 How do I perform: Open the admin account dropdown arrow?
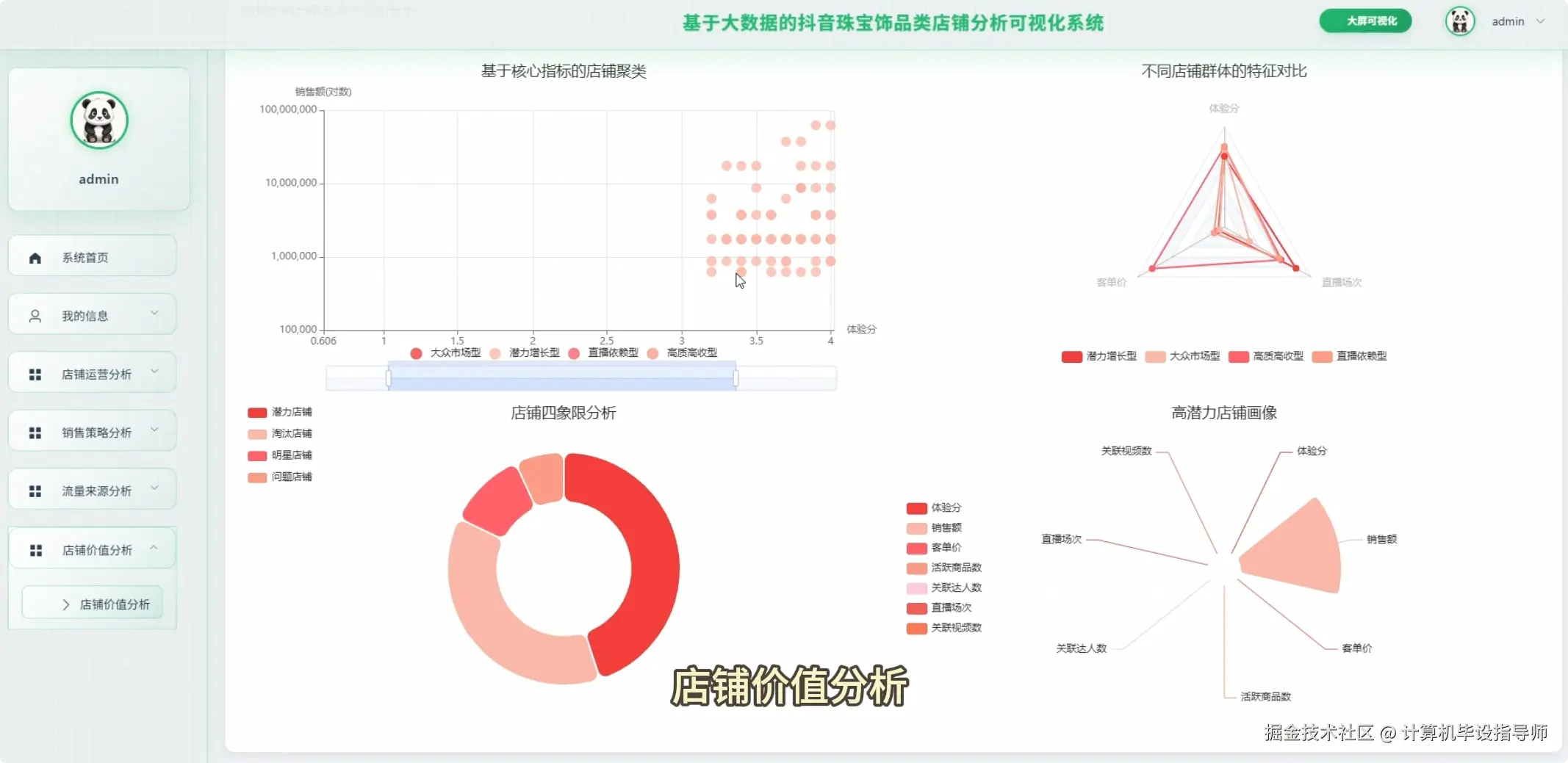tap(1541, 21)
